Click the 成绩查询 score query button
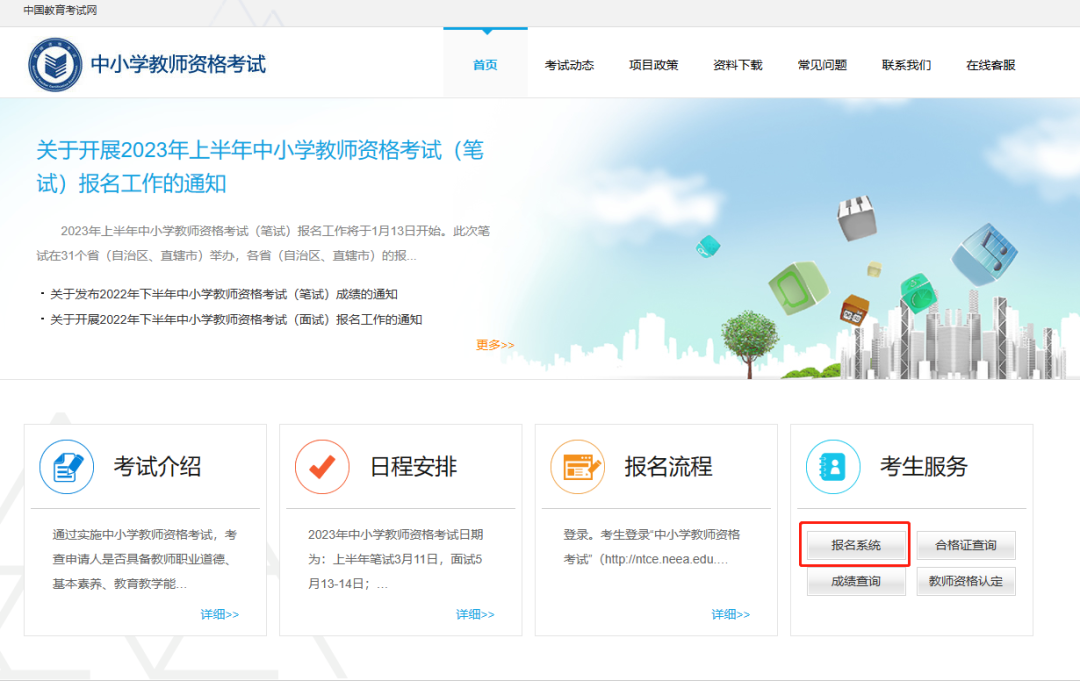The height and width of the screenshot is (681, 1080). click(855, 580)
